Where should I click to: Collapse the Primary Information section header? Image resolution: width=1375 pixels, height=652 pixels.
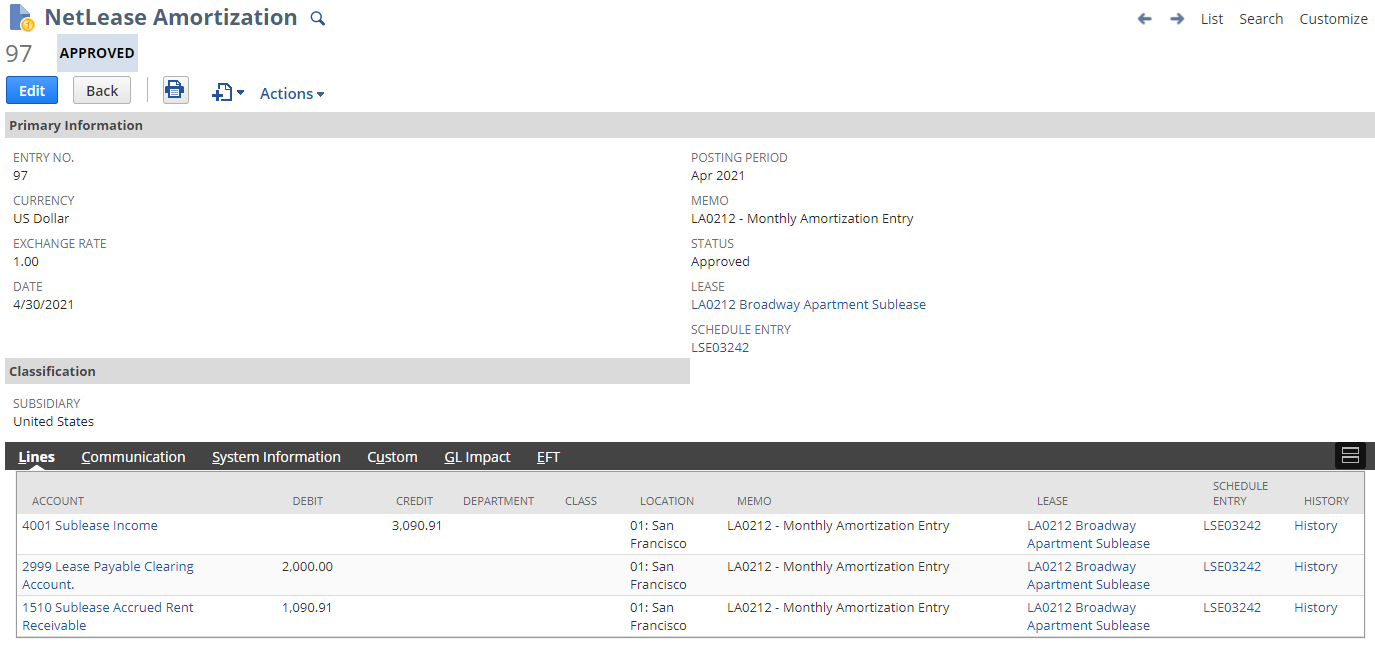click(x=76, y=125)
